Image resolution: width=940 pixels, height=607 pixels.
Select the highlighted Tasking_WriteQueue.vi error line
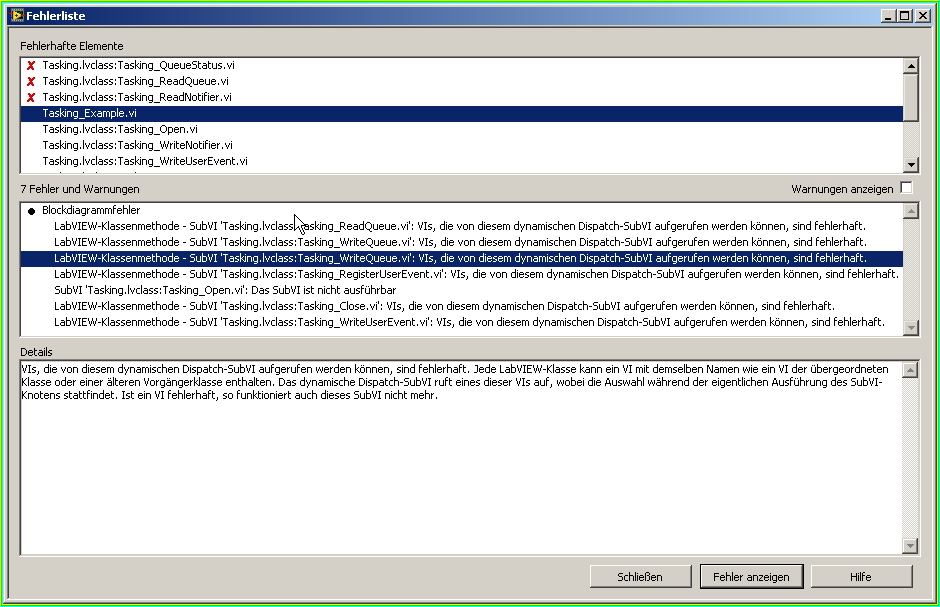tap(462, 258)
